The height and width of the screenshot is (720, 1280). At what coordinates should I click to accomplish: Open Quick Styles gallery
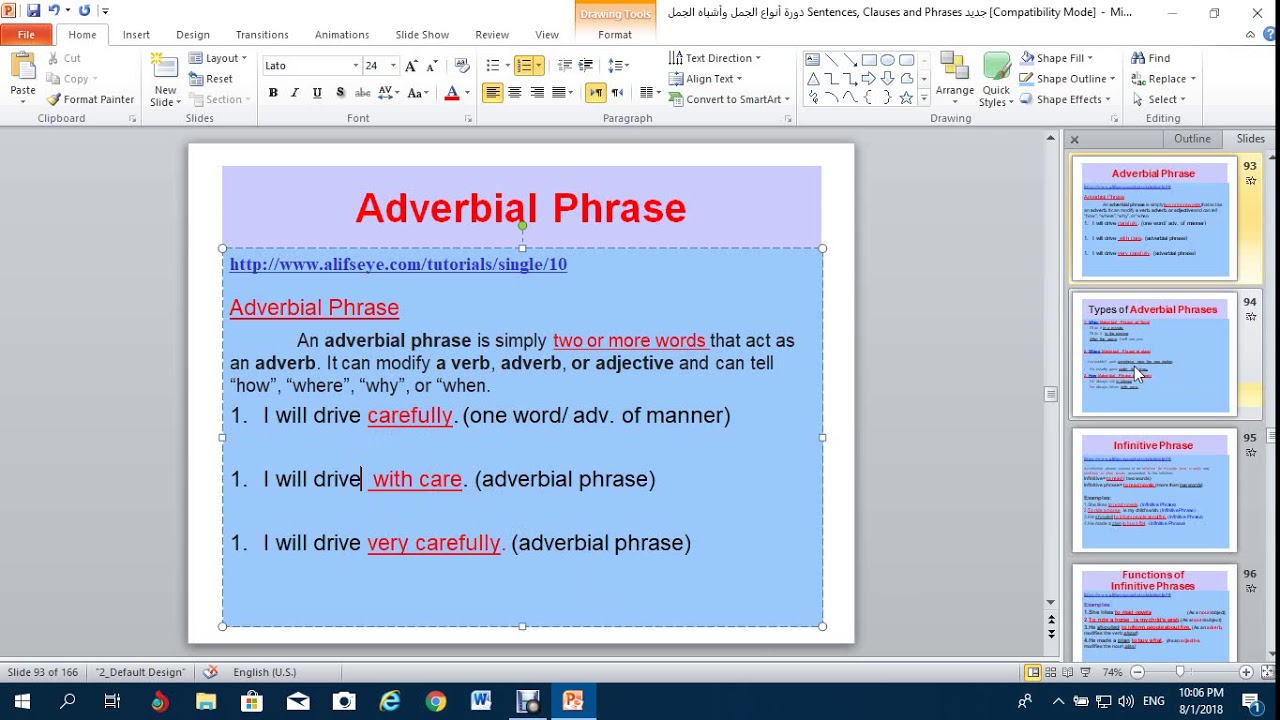996,80
